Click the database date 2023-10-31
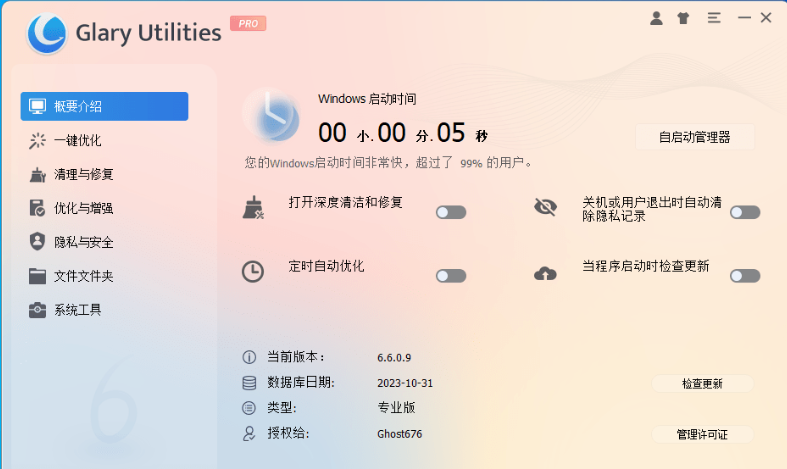Viewport: 787px width, 469px height. [405, 383]
